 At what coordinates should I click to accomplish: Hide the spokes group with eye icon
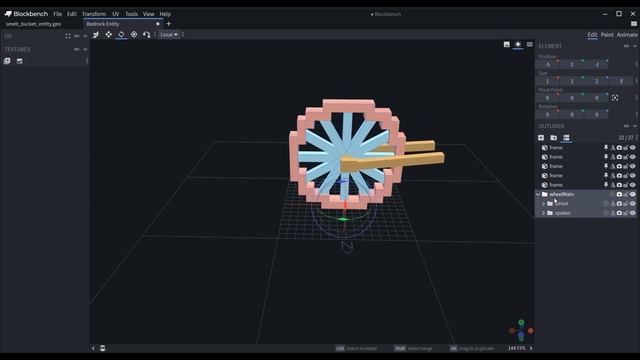(633, 213)
